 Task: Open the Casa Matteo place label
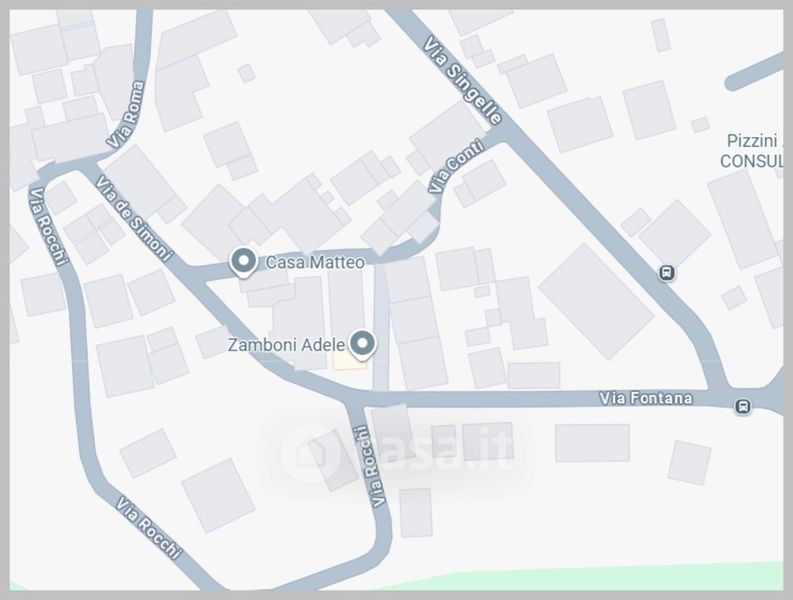click(x=315, y=263)
